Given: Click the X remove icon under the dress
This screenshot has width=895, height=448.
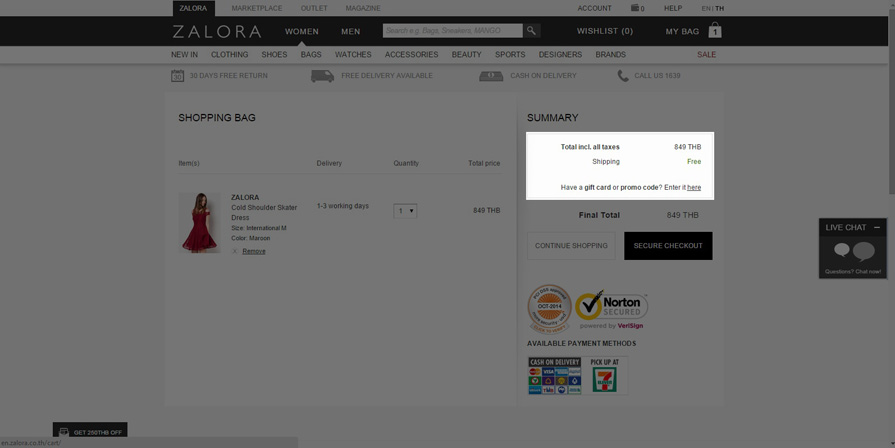Looking at the screenshot, I should coord(235,251).
